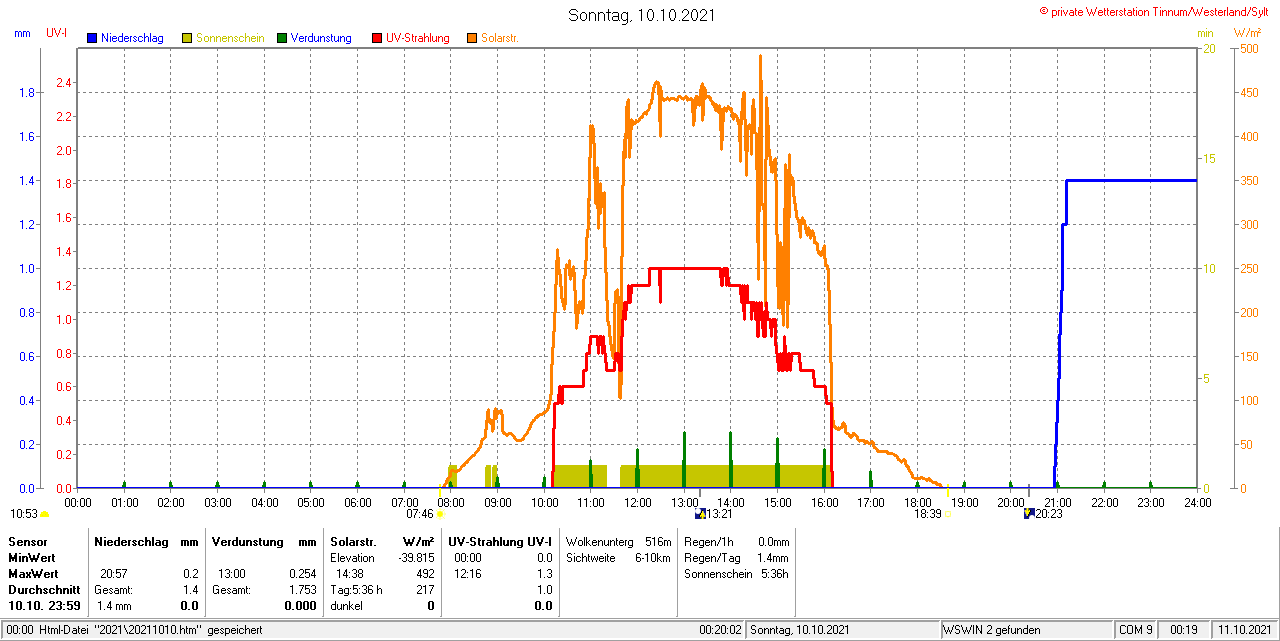Select the Solarstr. legend label
Viewport: 1280px width, 641px height.
point(499,38)
